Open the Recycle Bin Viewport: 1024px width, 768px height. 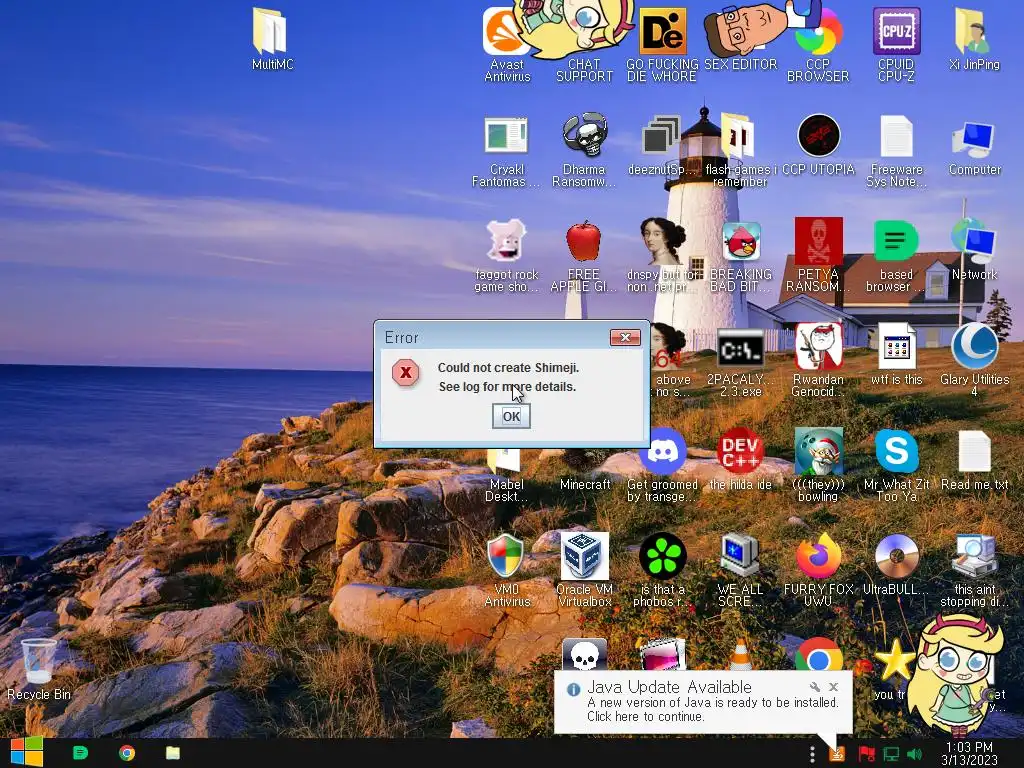click(39, 669)
